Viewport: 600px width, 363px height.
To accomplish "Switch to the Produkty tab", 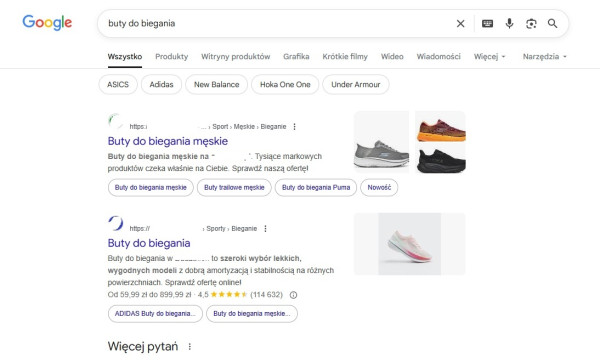I will 171,57.
